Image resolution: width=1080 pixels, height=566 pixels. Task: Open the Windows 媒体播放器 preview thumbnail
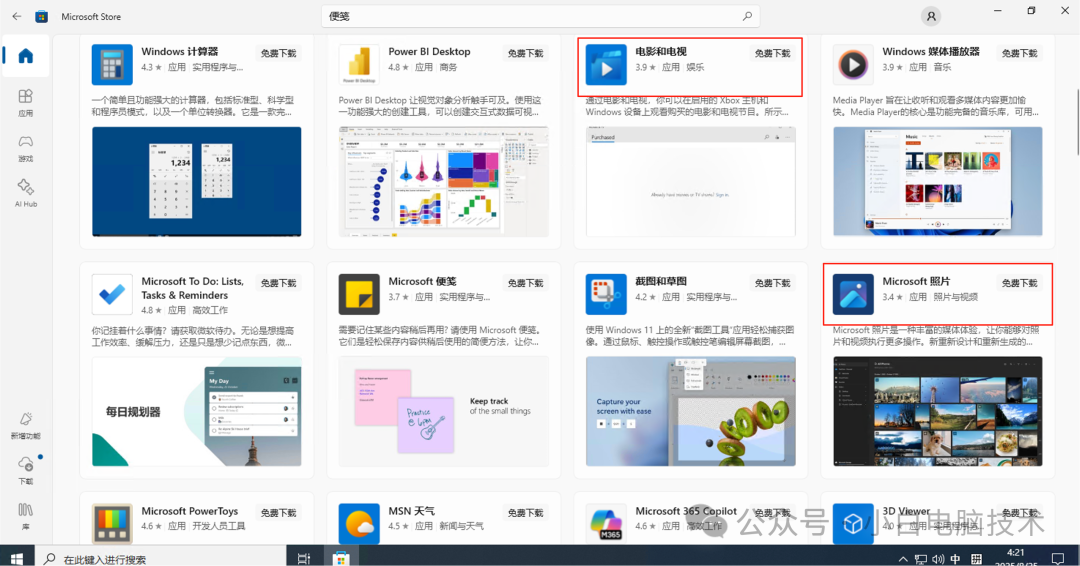[x=937, y=182]
